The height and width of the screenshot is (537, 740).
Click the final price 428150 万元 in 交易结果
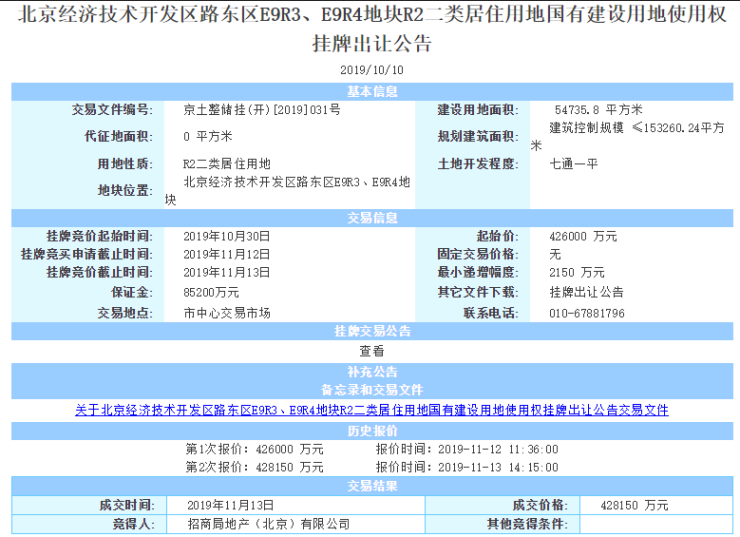pos(628,505)
